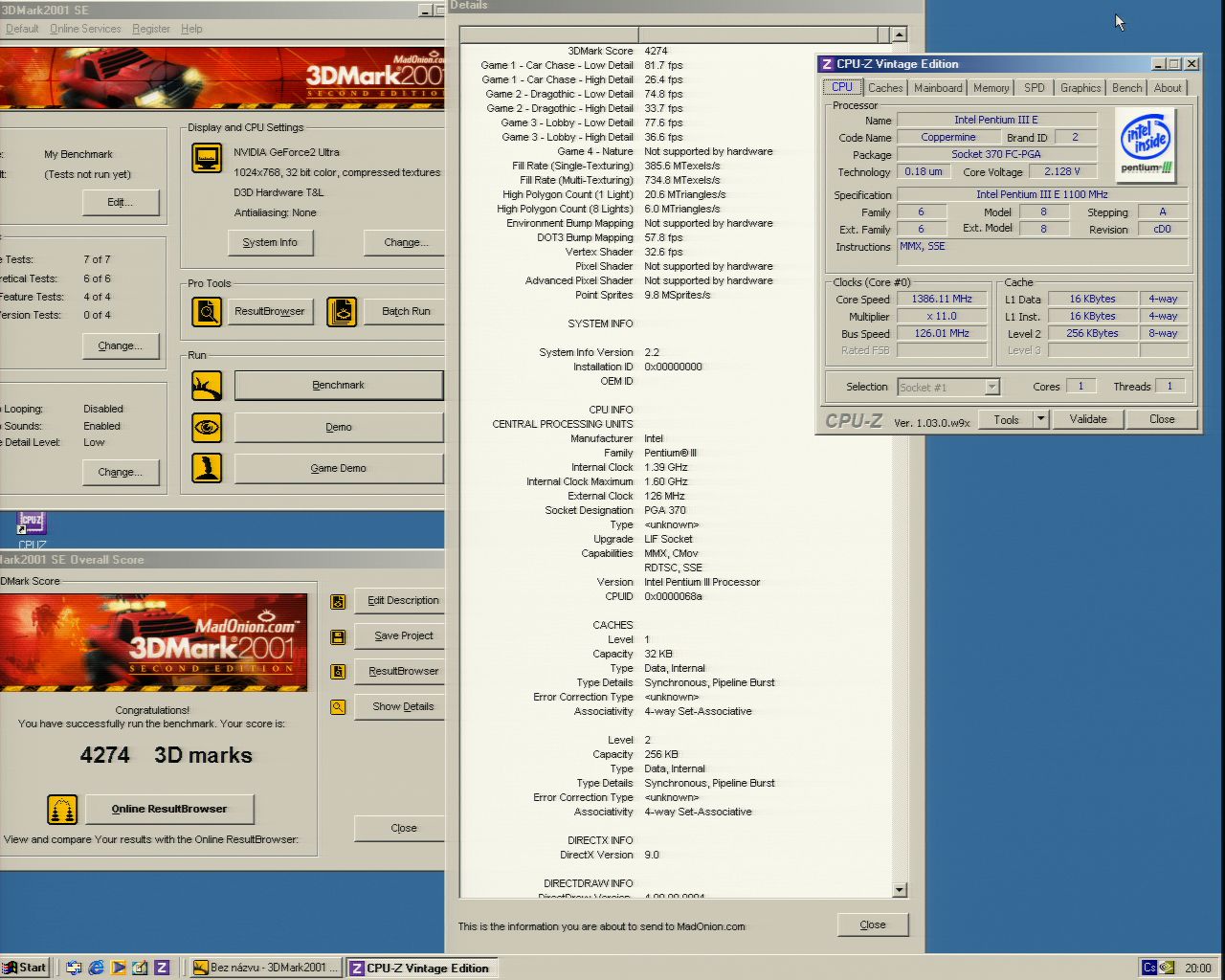This screenshot has width=1225, height=980.
Task: Switch to the Bench tab in CPU-Z
Action: (1126, 88)
